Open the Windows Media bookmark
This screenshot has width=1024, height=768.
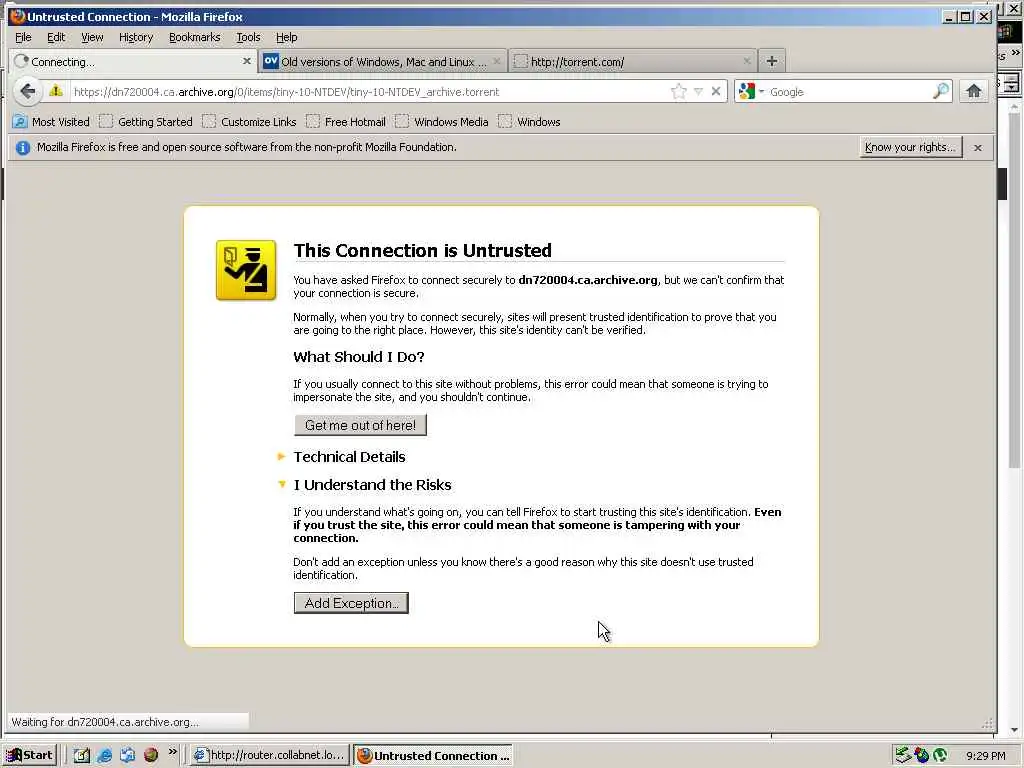pyautogui.click(x=441, y=121)
